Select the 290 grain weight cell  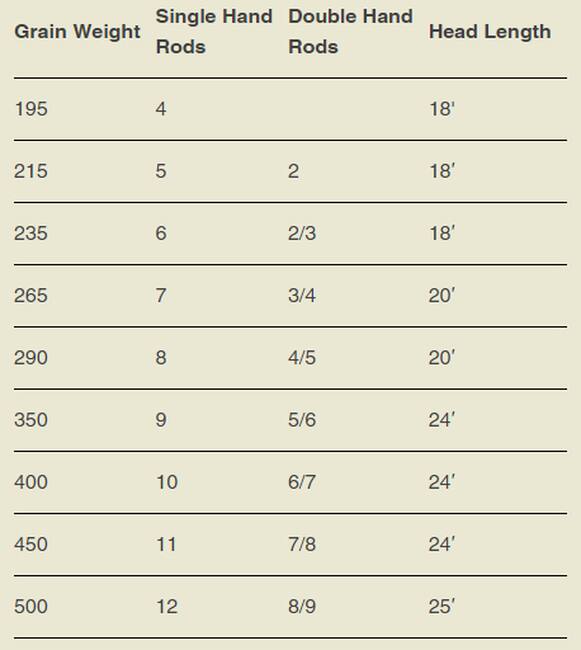[31, 358]
